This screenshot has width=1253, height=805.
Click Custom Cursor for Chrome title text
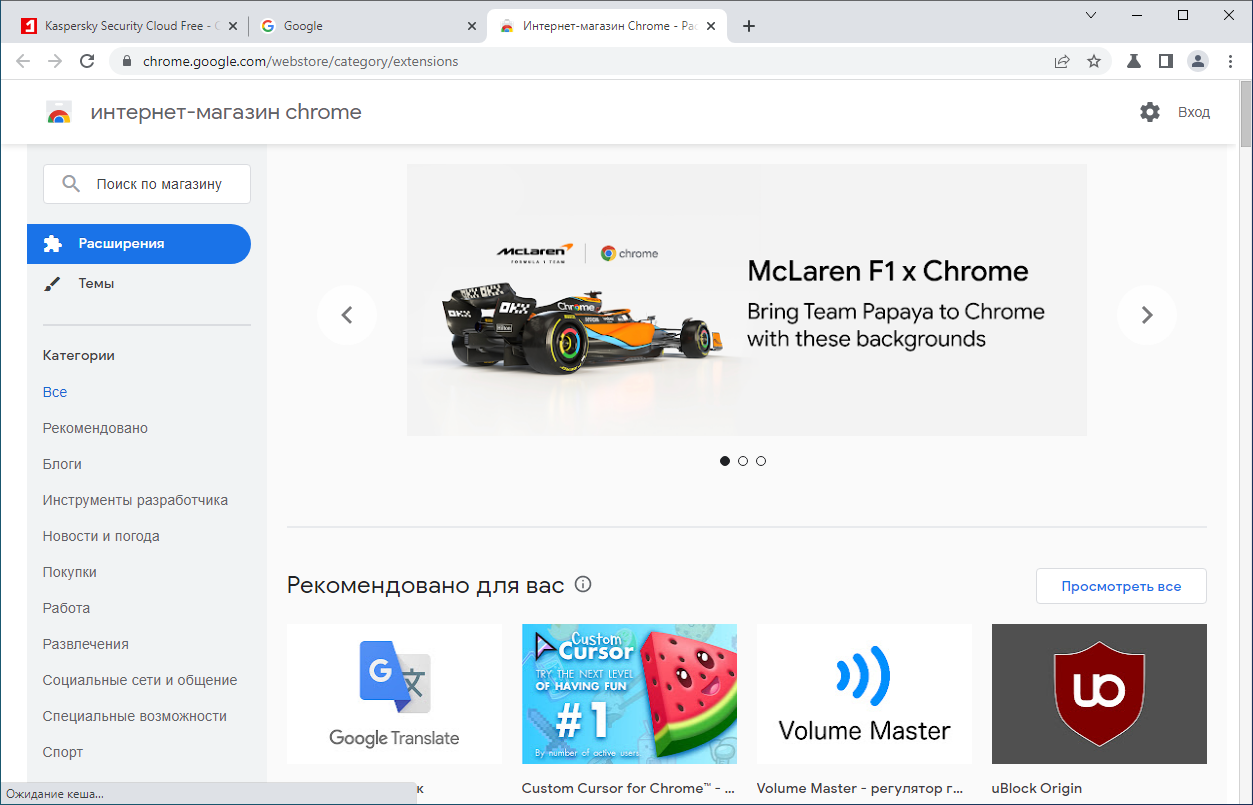(x=628, y=788)
